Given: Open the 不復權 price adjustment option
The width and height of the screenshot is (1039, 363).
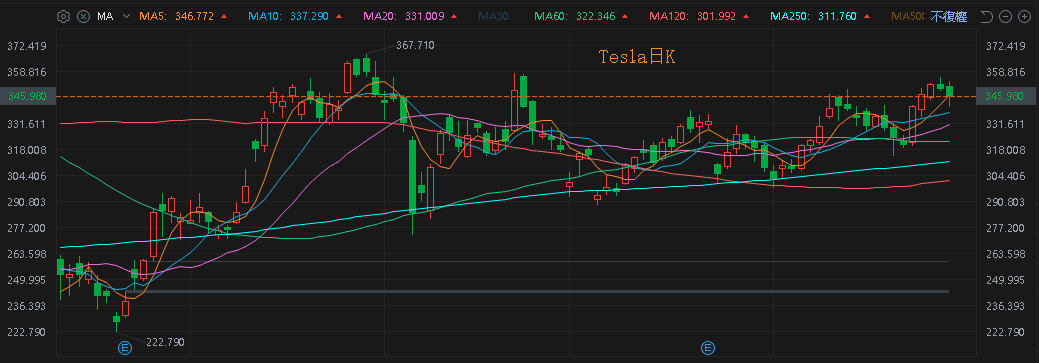Looking at the screenshot, I should (x=948, y=17).
